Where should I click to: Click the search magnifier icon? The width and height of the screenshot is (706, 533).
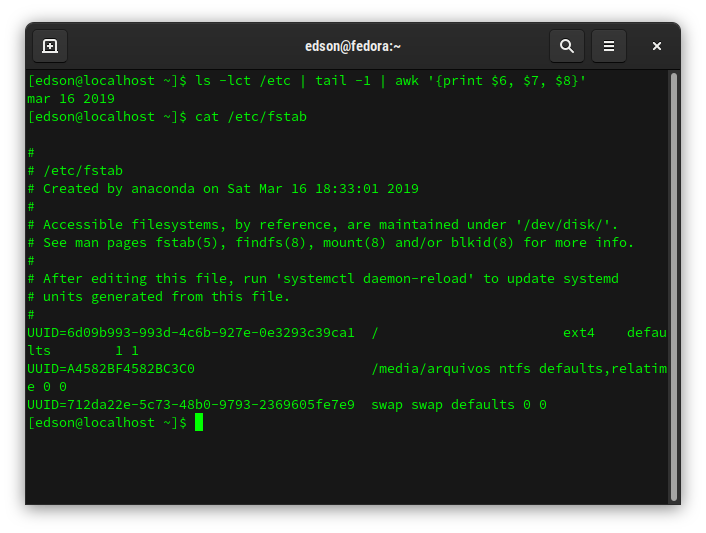pos(567,46)
